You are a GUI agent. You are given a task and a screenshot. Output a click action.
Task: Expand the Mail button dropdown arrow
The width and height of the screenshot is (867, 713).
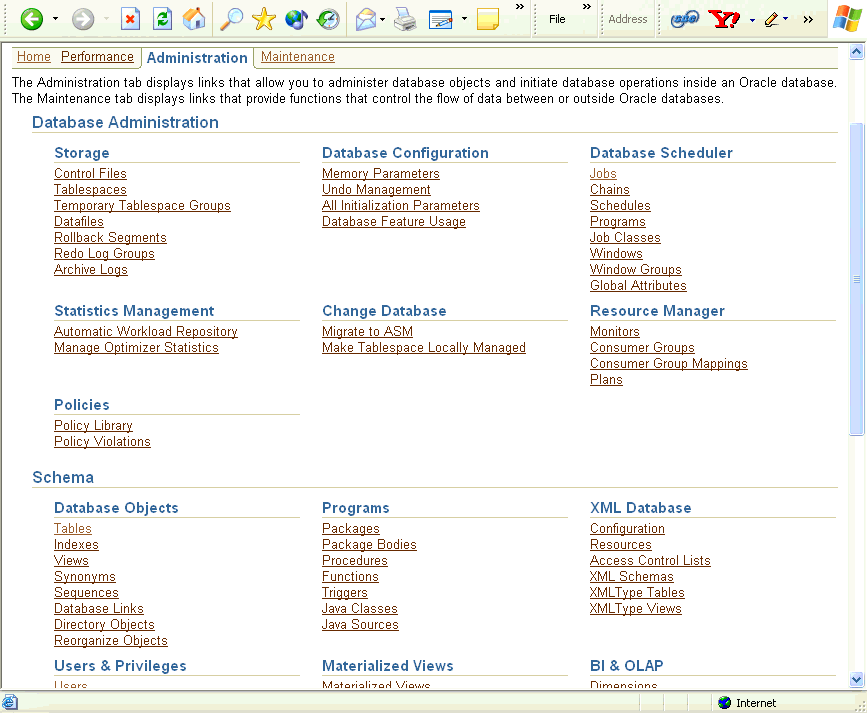383,19
